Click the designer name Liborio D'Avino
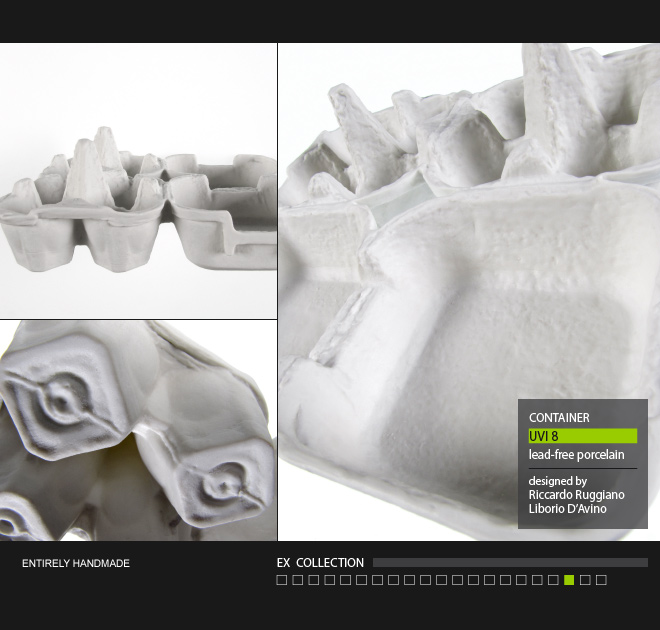Image resolution: width=660 pixels, height=630 pixels. [x=567, y=508]
